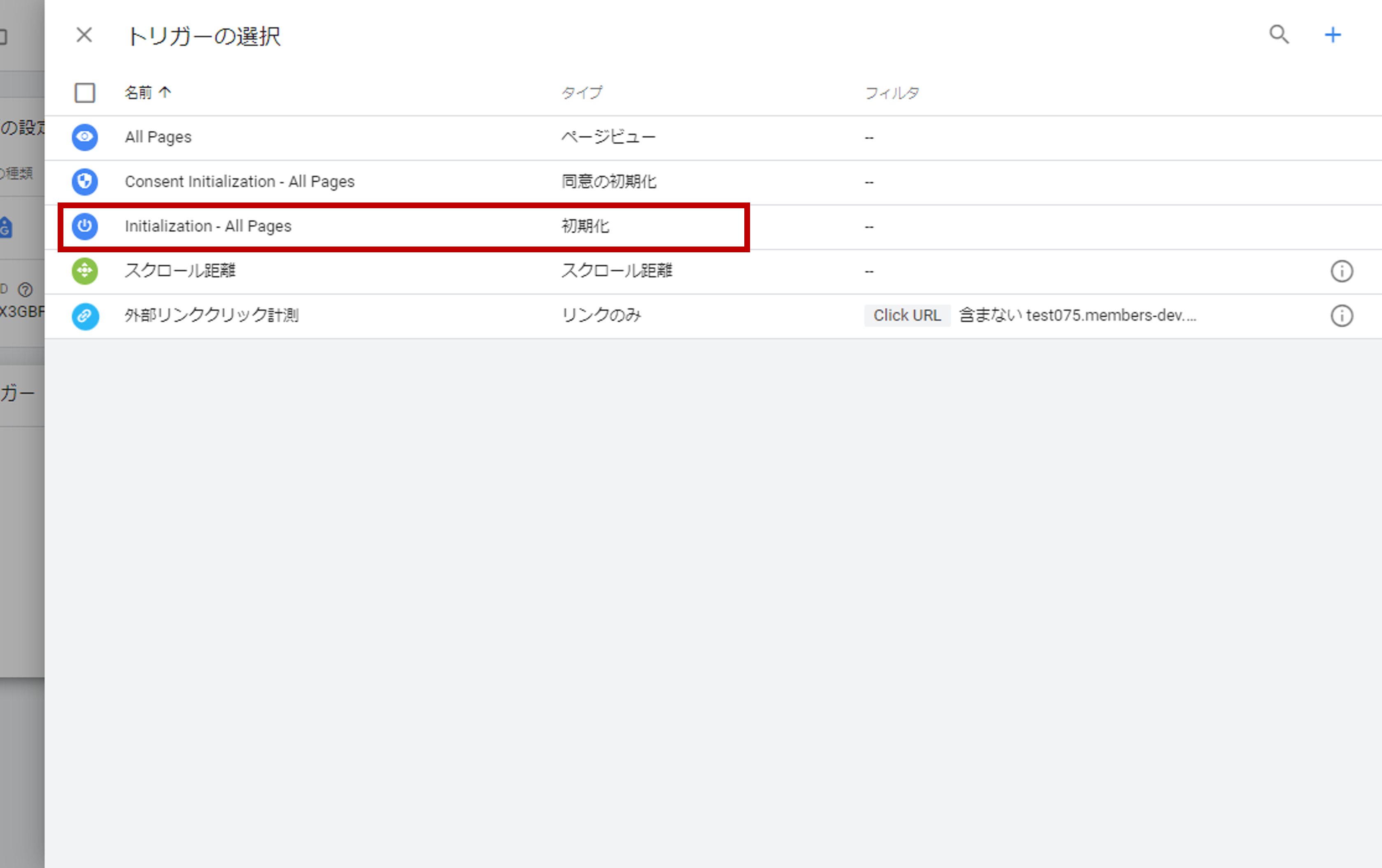Open the trigger search
Viewport: 1382px width, 868px height.
pos(1279,35)
